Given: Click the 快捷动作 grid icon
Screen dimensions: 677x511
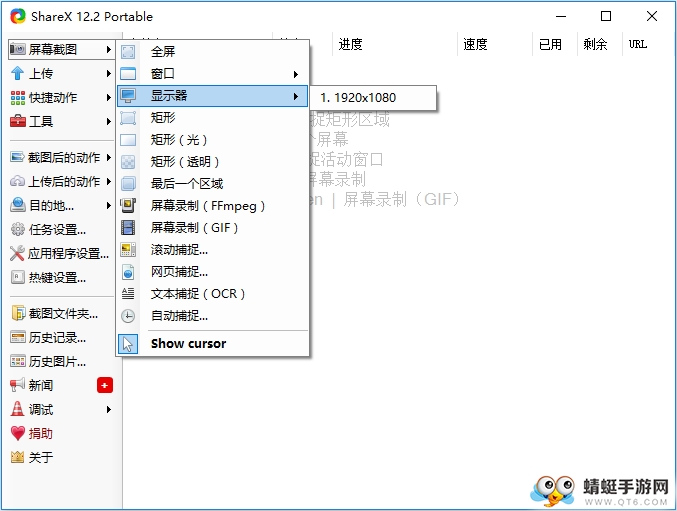Looking at the screenshot, I should tap(18, 98).
